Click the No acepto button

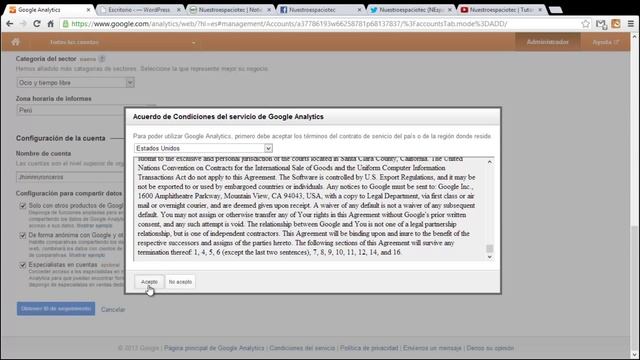(180, 282)
